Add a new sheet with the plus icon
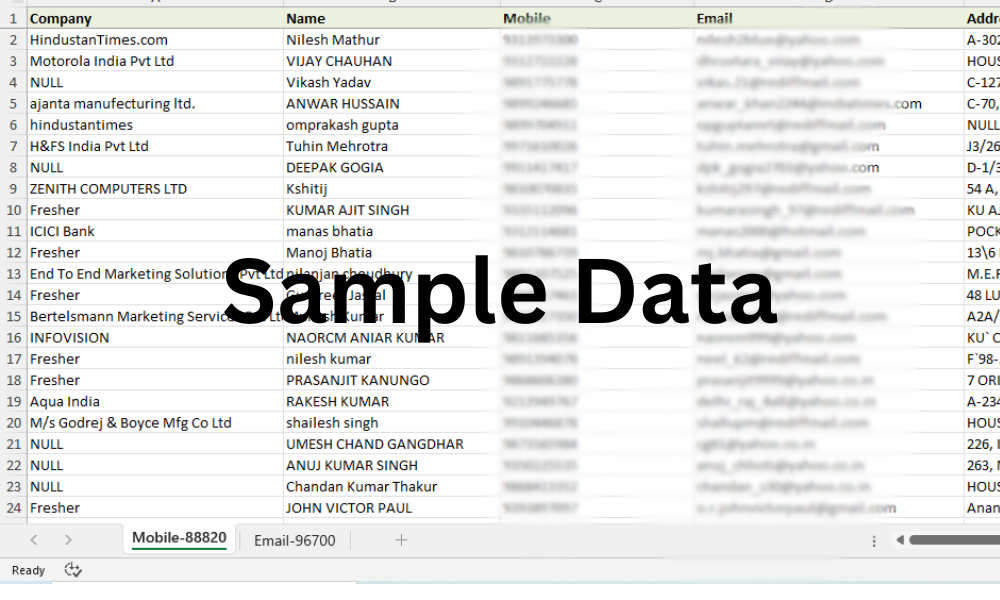The image size is (1000, 600). [x=401, y=540]
